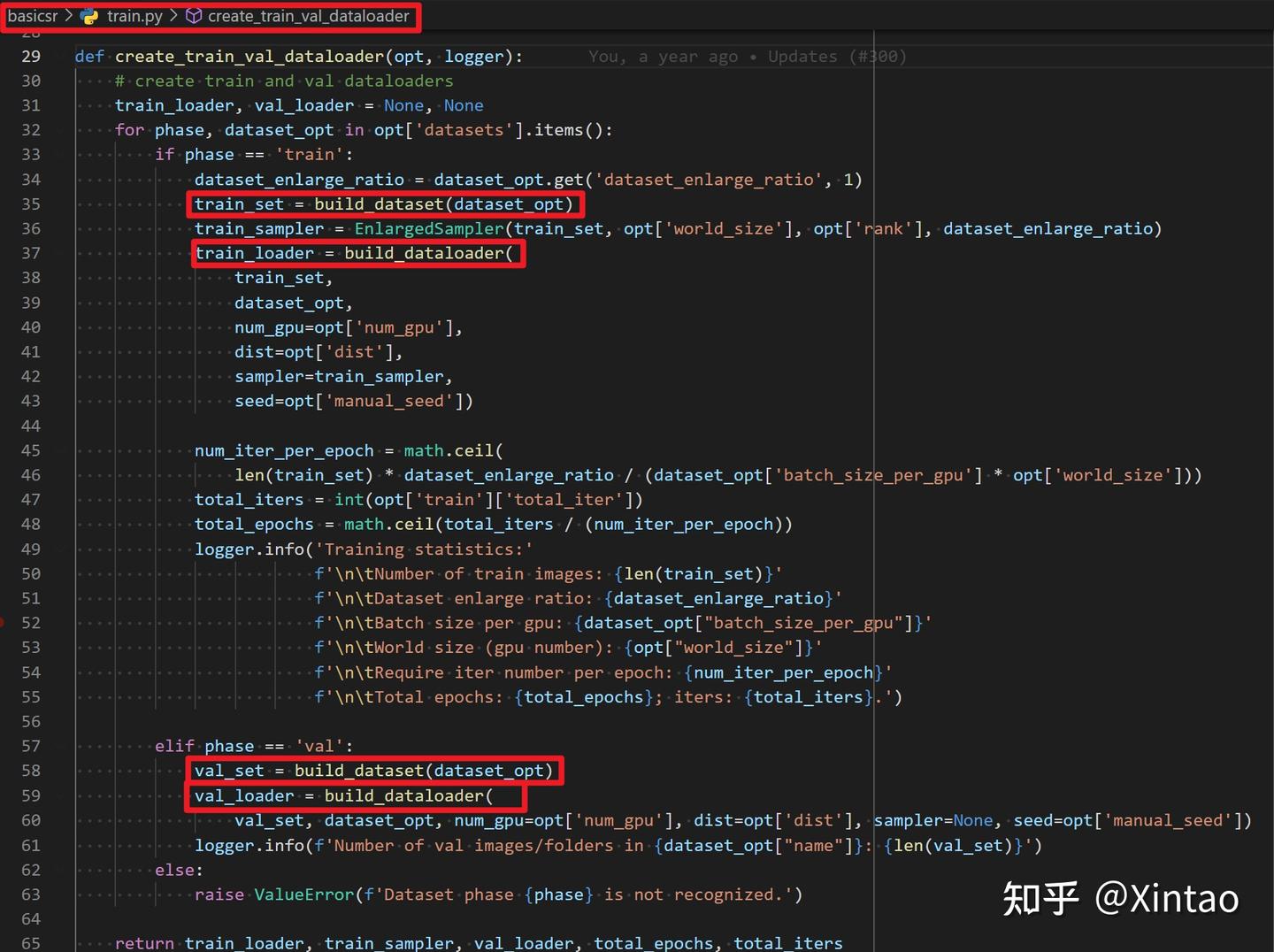Click line number 52 in the gutter
Image resolution: width=1274 pixels, height=952 pixels.
(x=31, y=623)
